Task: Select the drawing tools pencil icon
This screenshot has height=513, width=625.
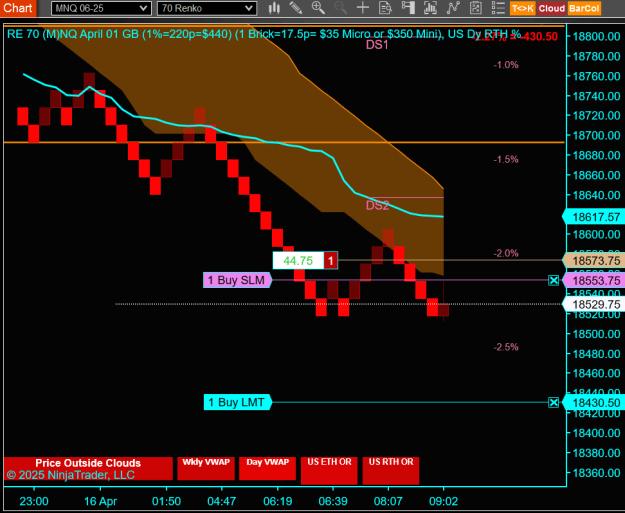Action: point(296,8)
